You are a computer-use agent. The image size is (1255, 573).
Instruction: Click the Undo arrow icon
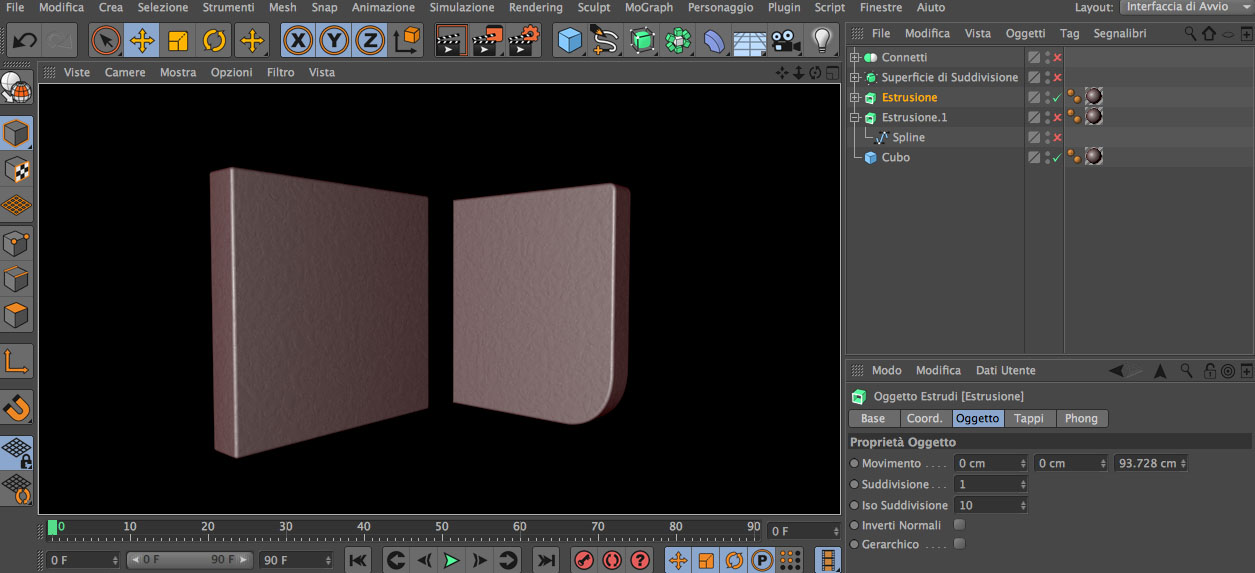pyautogui.click(x=25, y=41)
